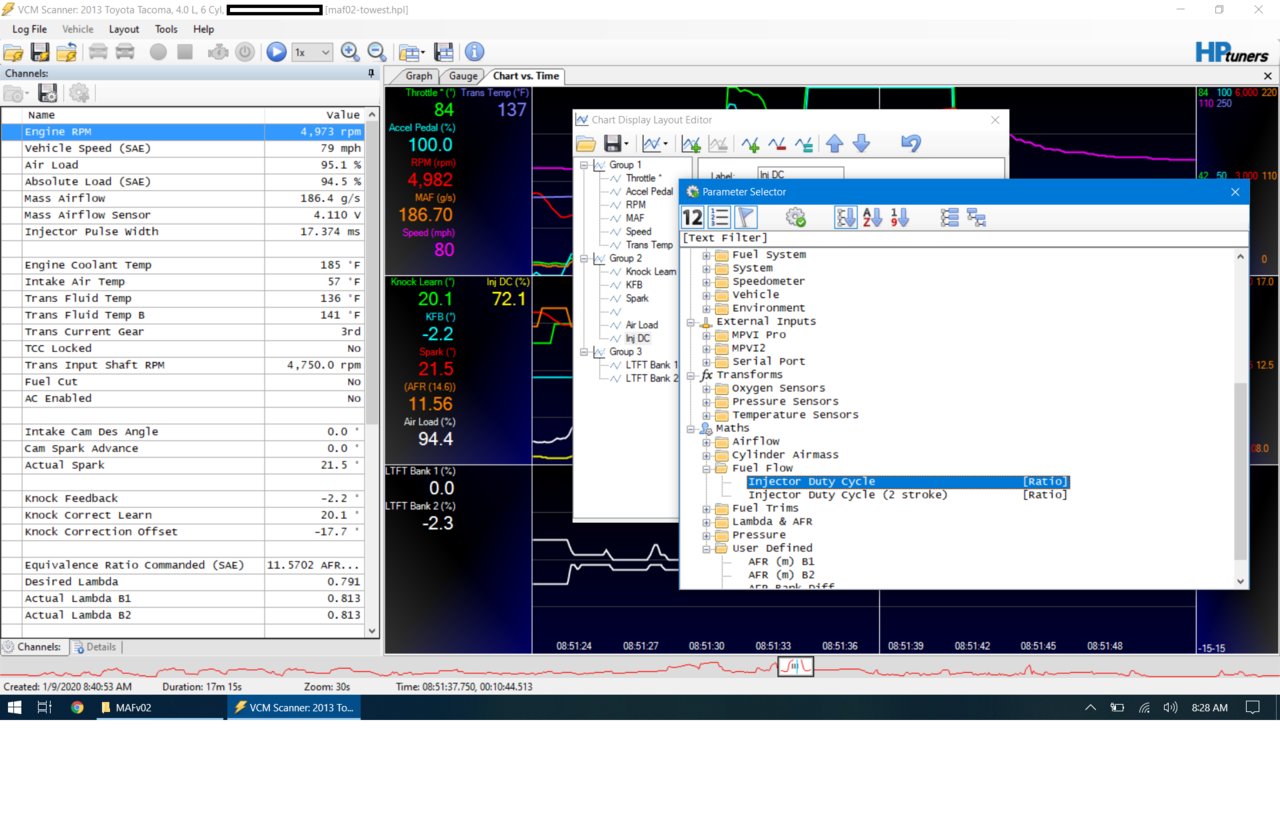The width and height of the screenshot is (1280, 832).
Task: Select the Injector Pulse Width channel row
Action: pyautogui.click(x=183, y=232)
